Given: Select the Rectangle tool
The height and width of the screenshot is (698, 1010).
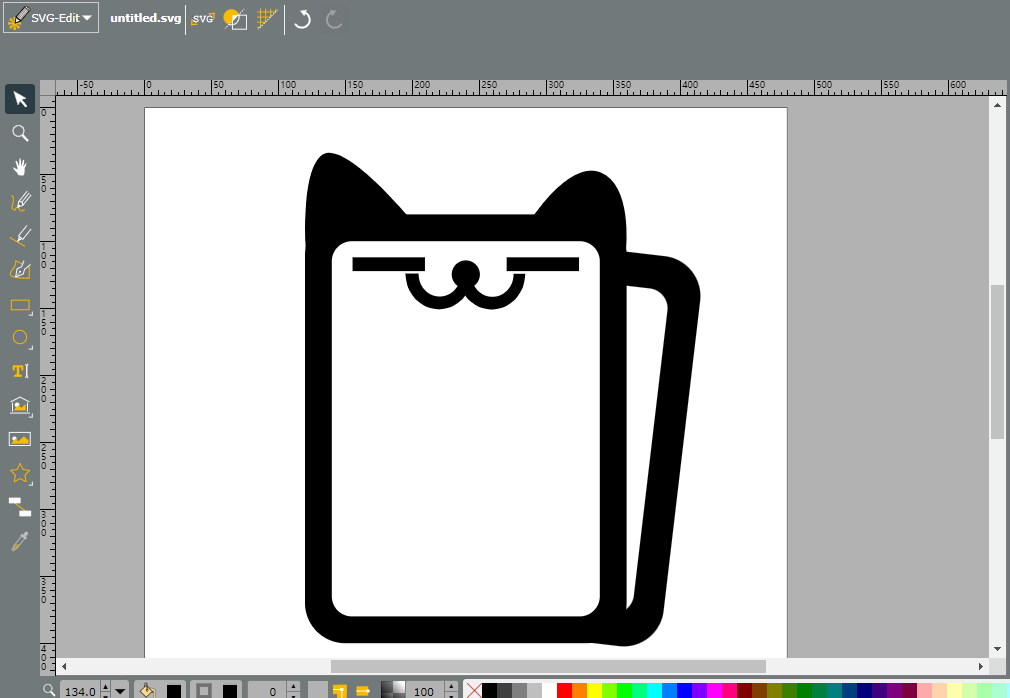Looking at the screenshot, I should 20,304.
